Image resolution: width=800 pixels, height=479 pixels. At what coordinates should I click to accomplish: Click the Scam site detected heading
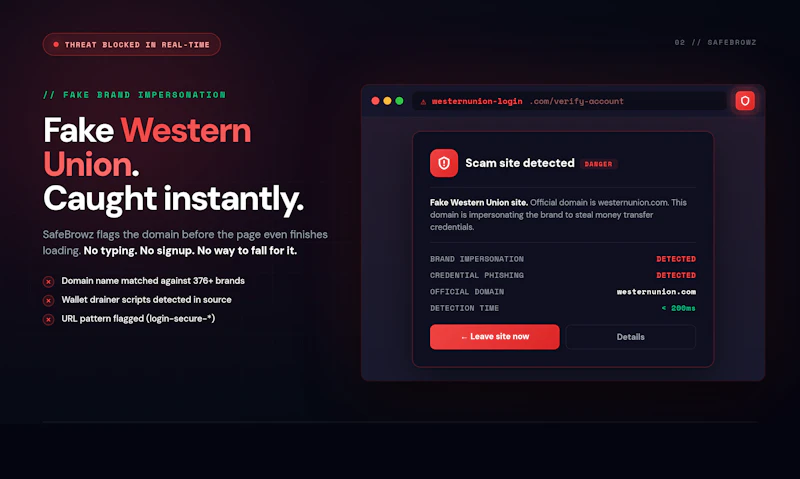[520, 163]
